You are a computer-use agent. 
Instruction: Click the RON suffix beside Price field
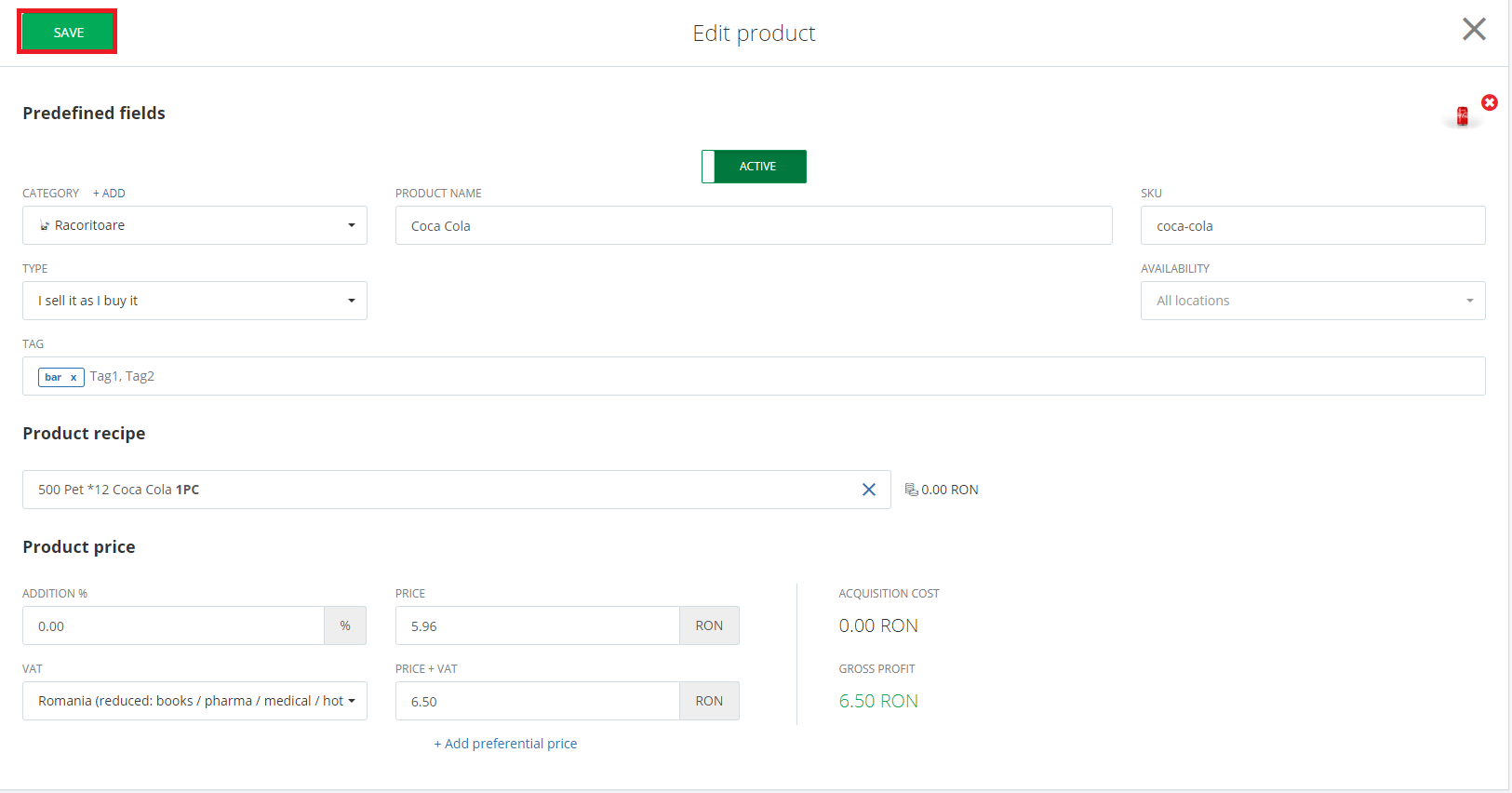pos(709,625)
